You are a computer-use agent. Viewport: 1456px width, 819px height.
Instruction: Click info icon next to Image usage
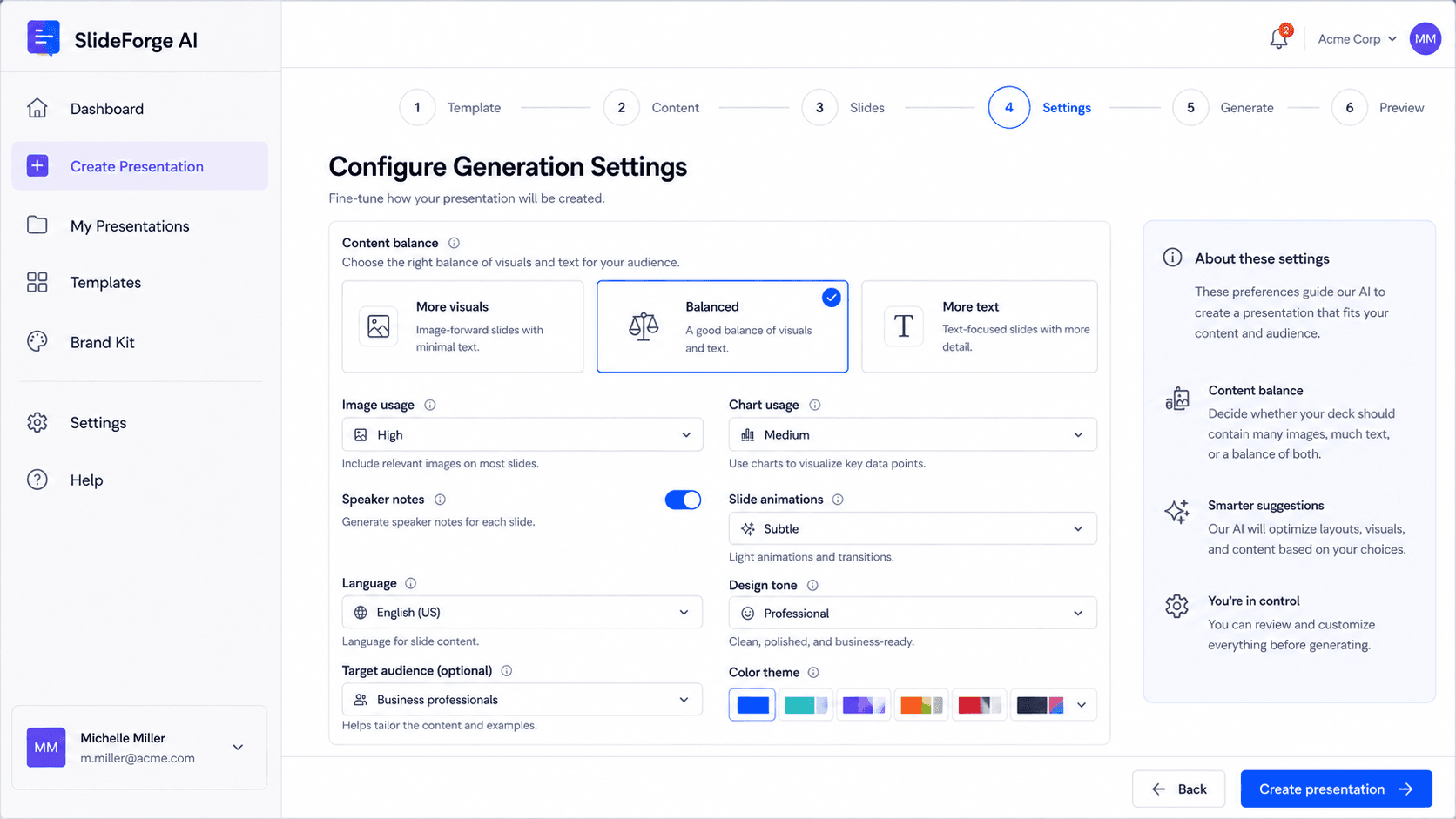430,405
